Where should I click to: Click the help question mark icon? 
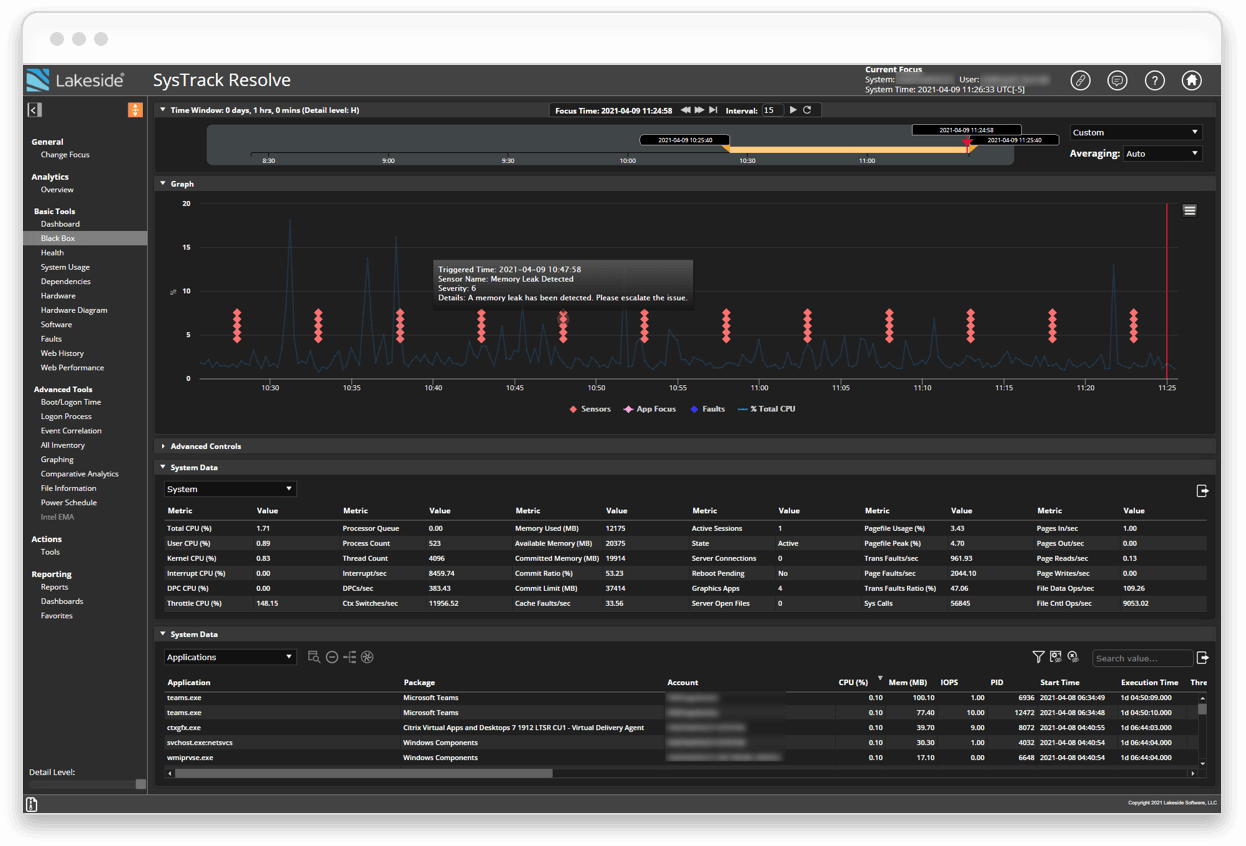click(1155, 80)
